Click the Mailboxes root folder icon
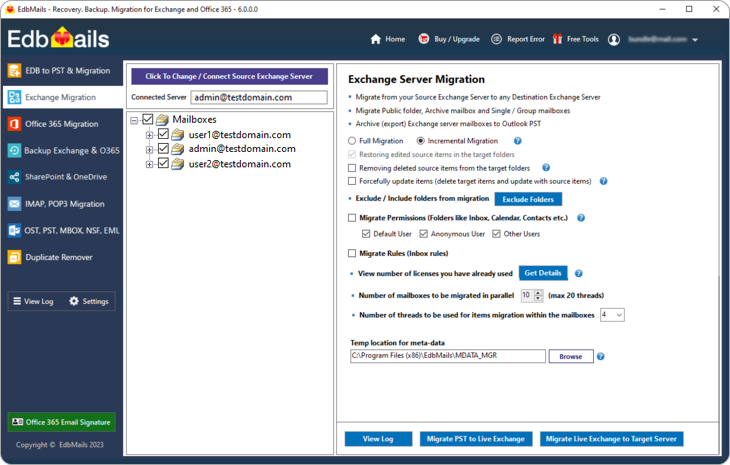Viewport: 730px width, 465px height. 162,120
